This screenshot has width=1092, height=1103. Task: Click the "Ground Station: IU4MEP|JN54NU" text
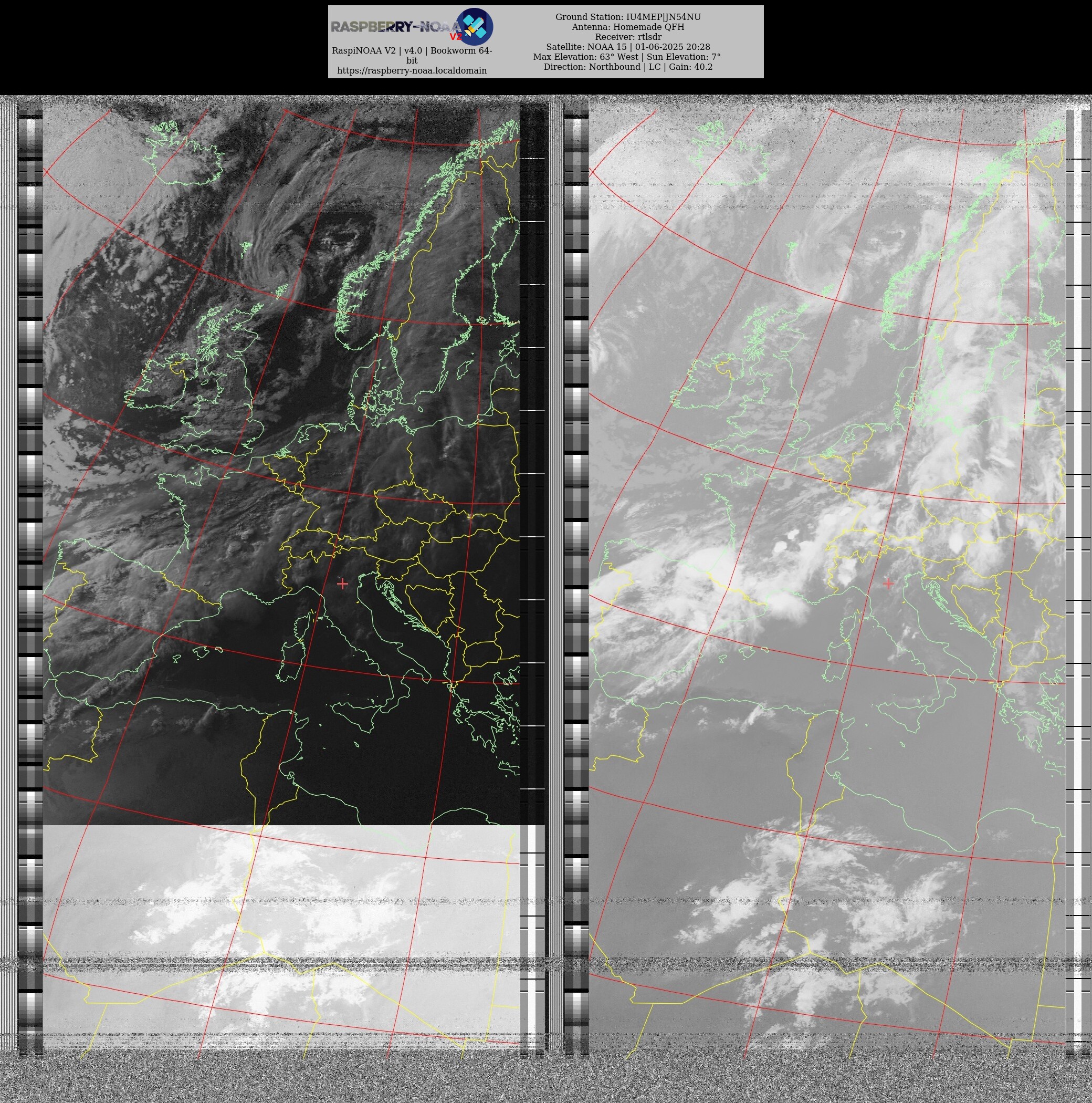(x=628, y=17)
